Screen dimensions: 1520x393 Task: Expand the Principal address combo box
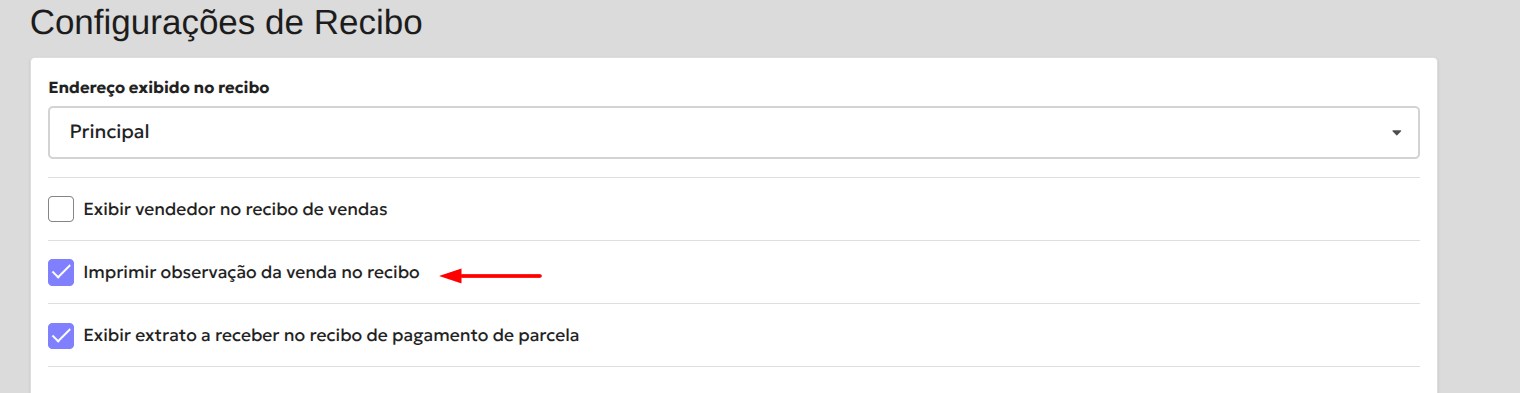(734, 132)
